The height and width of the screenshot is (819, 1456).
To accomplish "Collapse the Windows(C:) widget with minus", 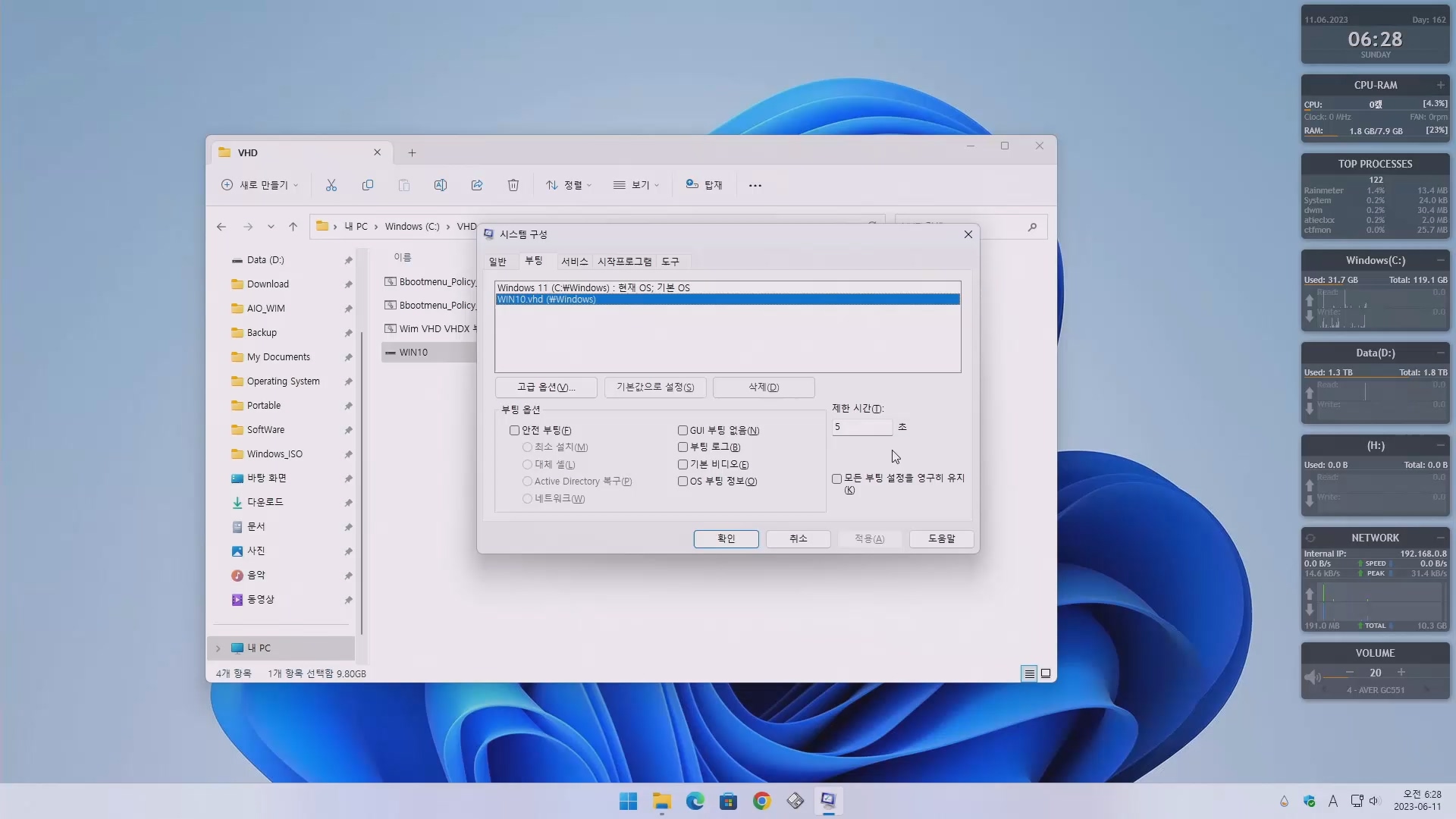I will (1440, 260).
